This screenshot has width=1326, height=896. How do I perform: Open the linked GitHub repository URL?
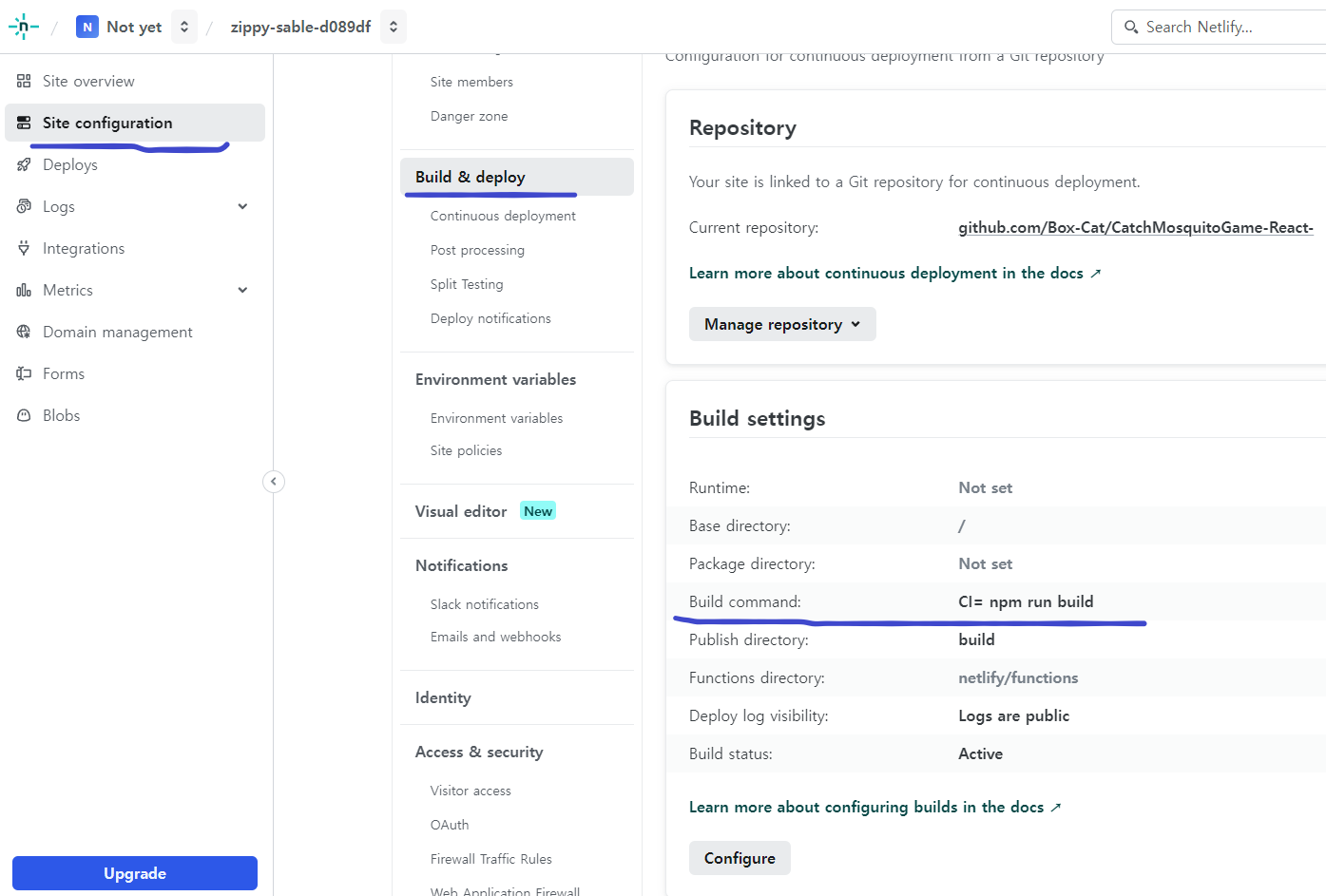pos(1136,227)
